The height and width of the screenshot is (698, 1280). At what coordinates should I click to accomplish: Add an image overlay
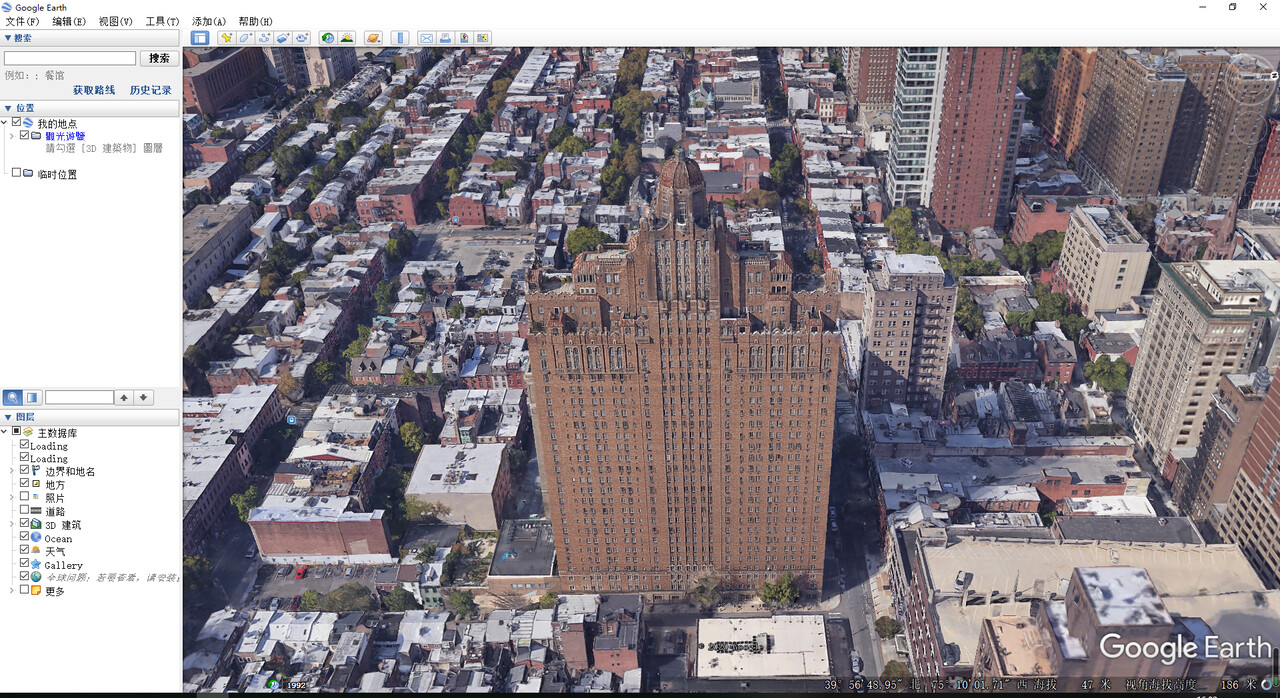tap(283, 37)
